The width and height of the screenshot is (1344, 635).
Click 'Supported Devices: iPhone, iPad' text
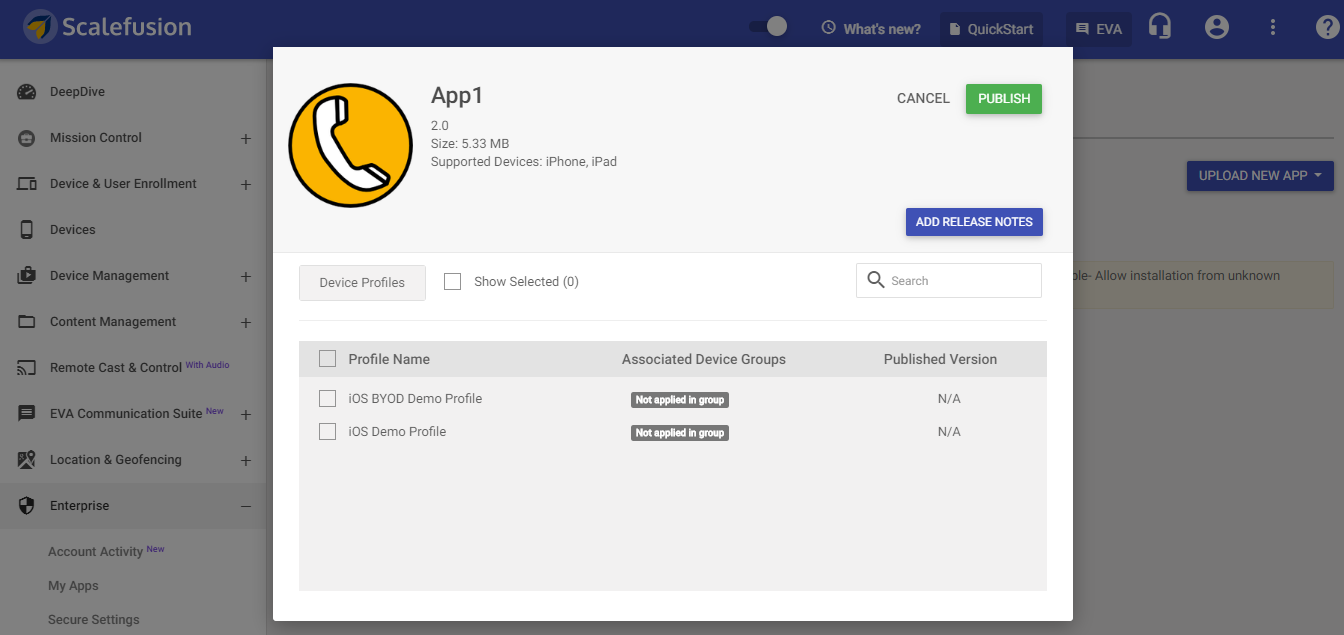[x=524, y=161]
